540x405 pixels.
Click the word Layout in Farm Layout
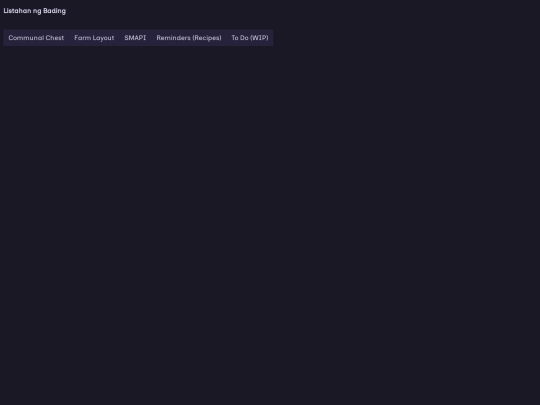point(103,38)
